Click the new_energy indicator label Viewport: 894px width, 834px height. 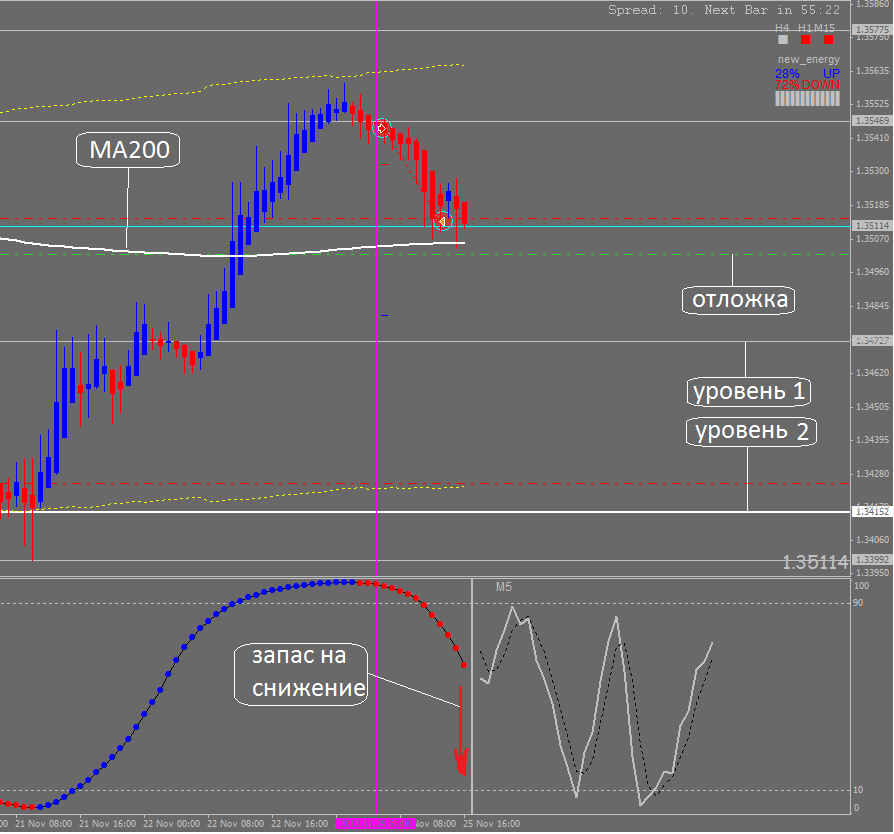click(808, 59)
